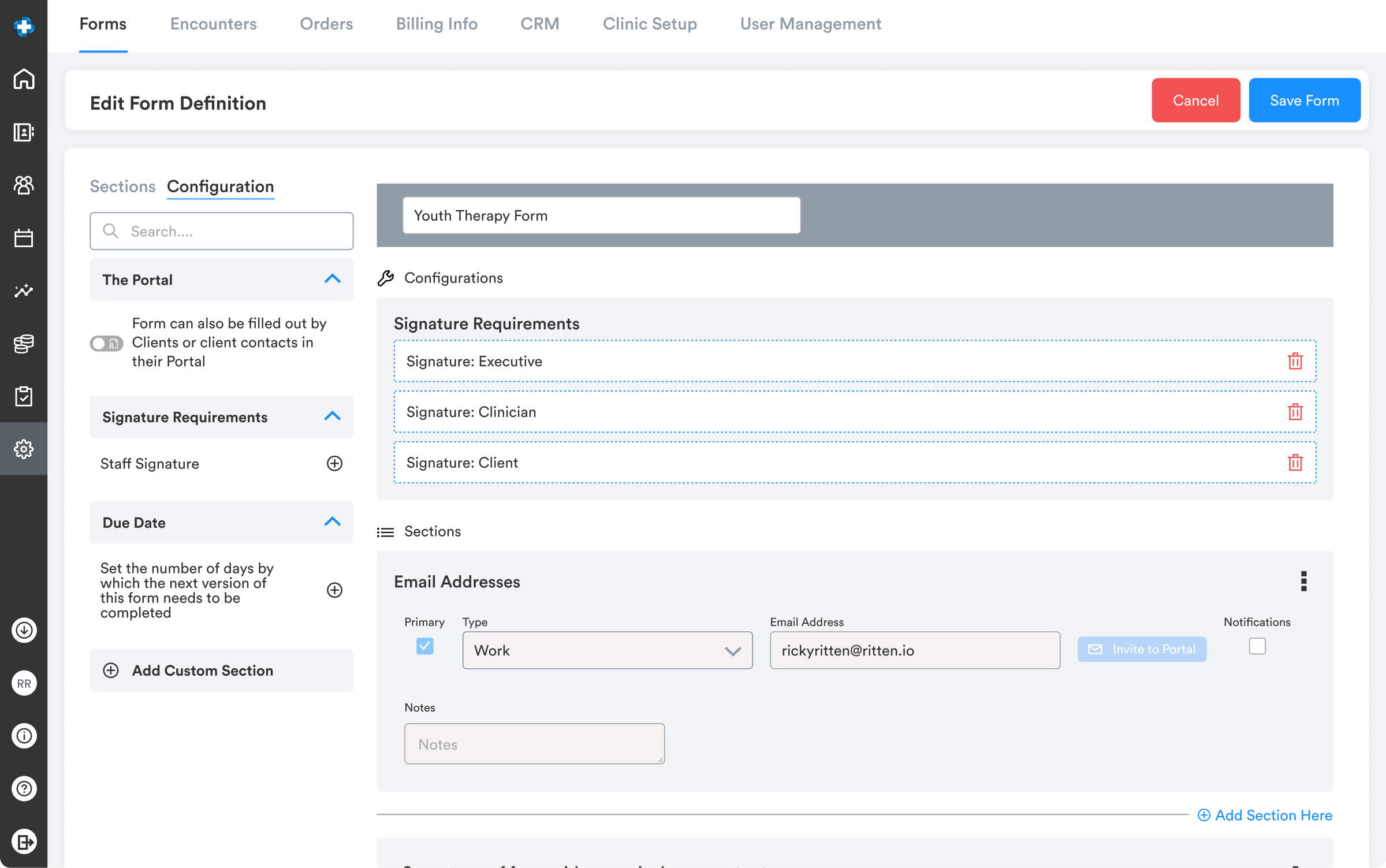Open the billing coins sidebar icon
The width and height of the screenshot is (1386, 868).
point(24,344)
